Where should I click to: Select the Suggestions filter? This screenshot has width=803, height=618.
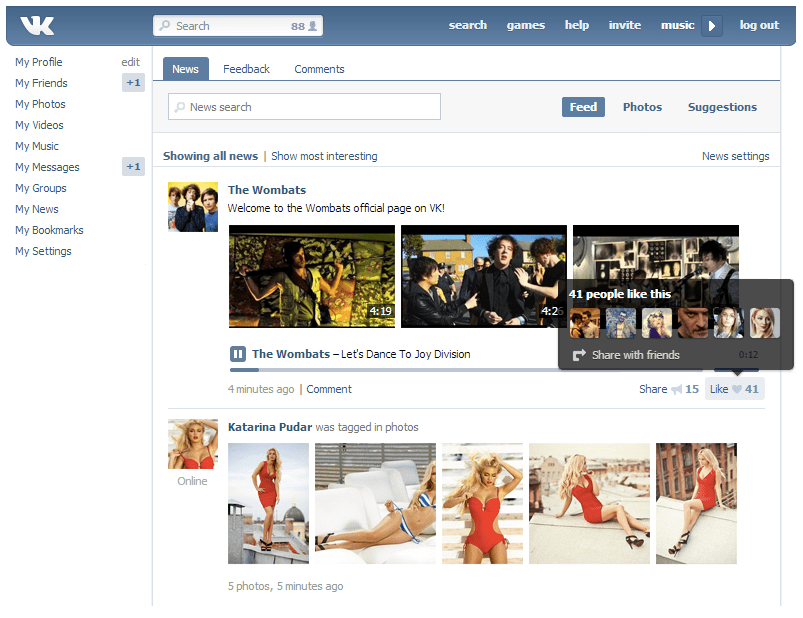(x=722, y=107)
